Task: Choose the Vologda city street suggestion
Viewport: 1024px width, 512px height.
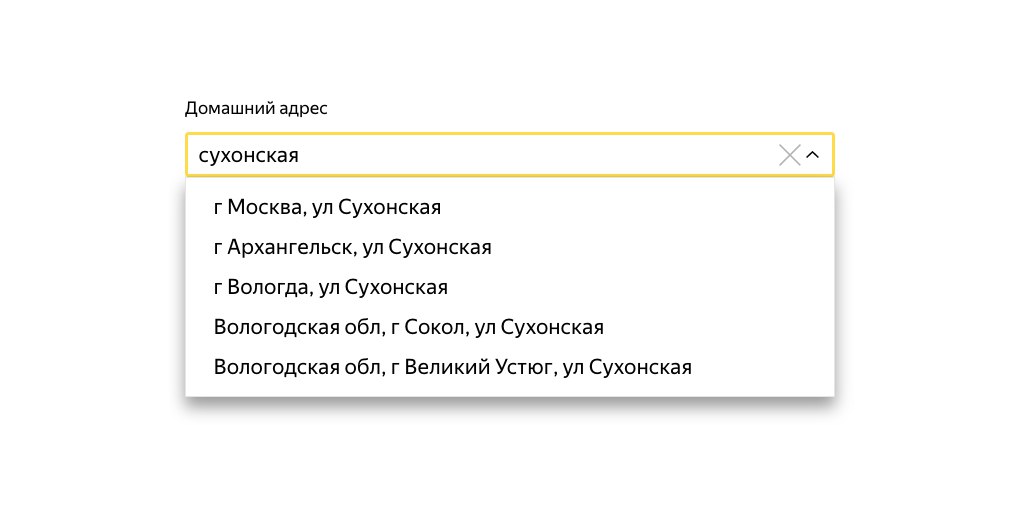Action: (x=330, y=287)
